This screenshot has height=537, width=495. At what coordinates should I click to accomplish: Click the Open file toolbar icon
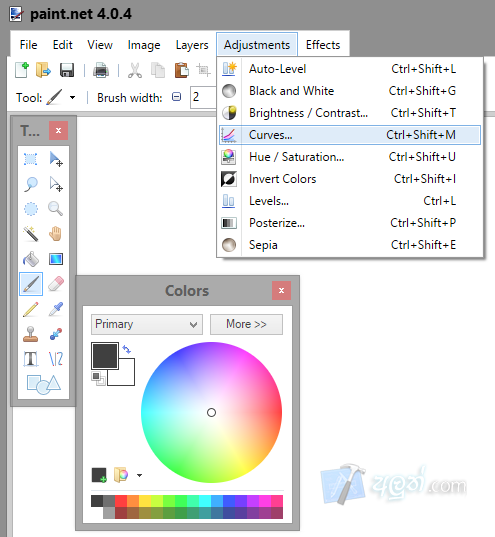[x=44, y=70]
